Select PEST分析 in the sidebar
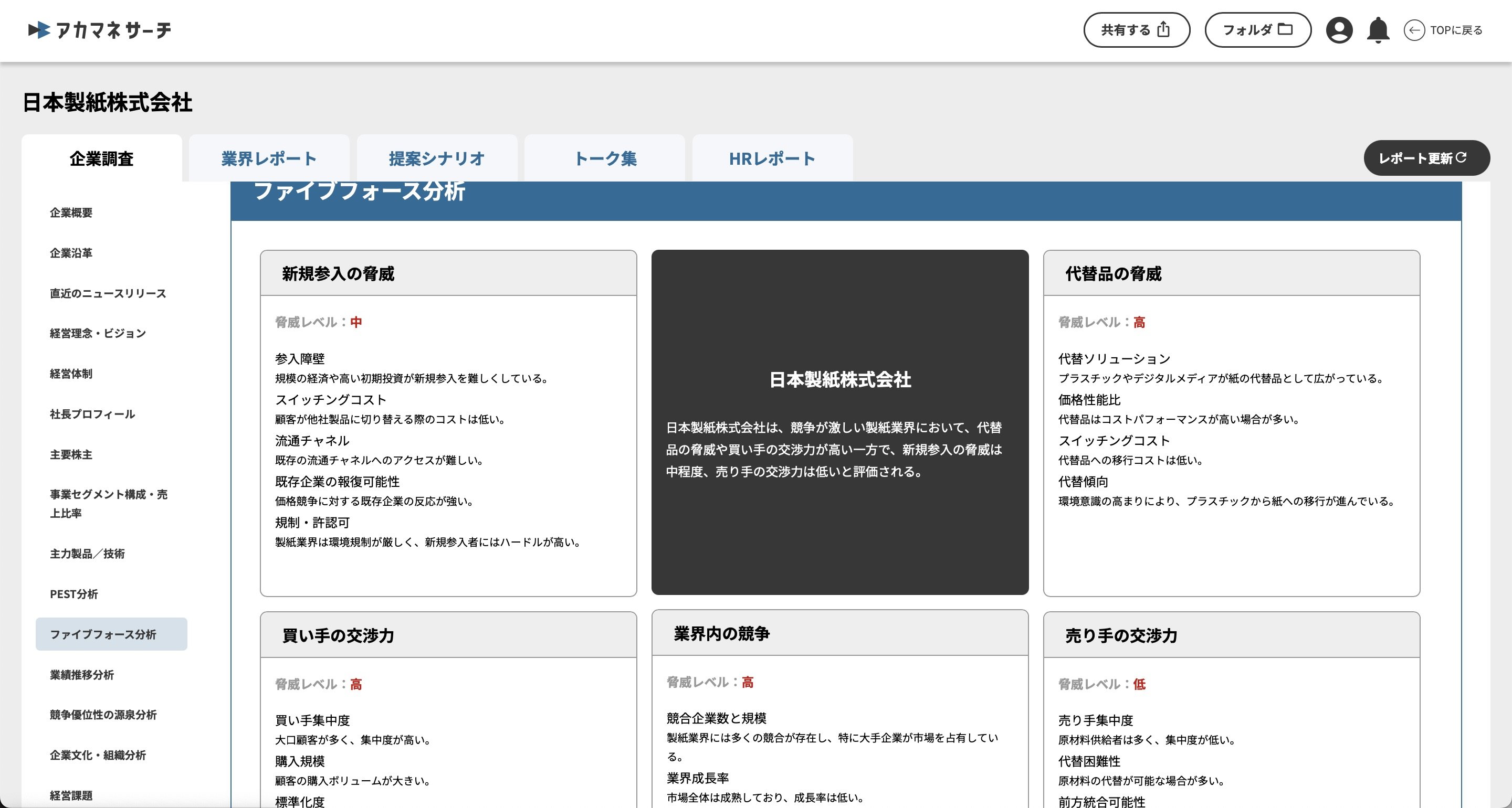 click(x=73, y=594)
